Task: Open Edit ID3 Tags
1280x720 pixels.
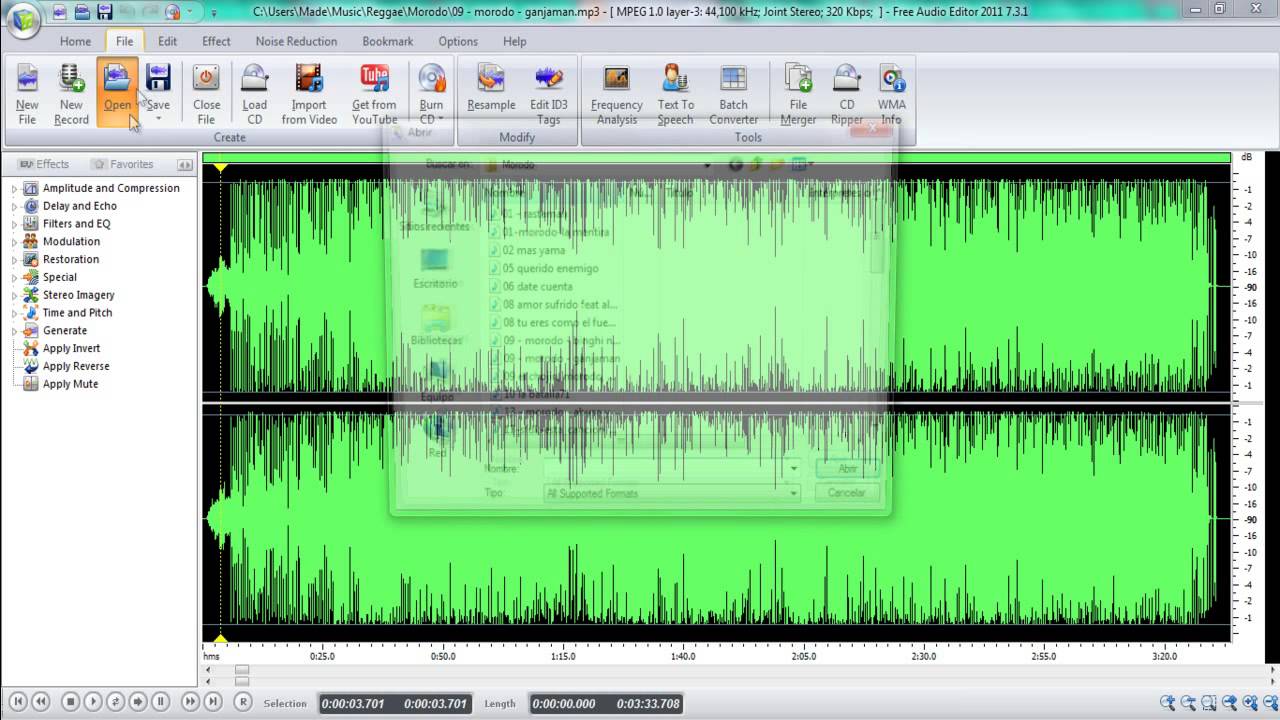Action: (548, 95)
